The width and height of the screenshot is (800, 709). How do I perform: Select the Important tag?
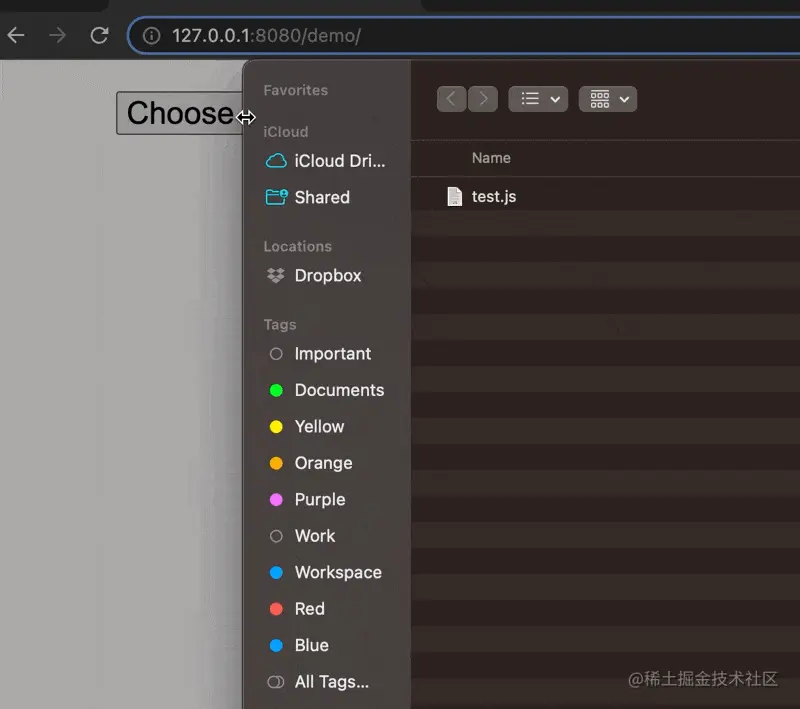pos(331,354)
